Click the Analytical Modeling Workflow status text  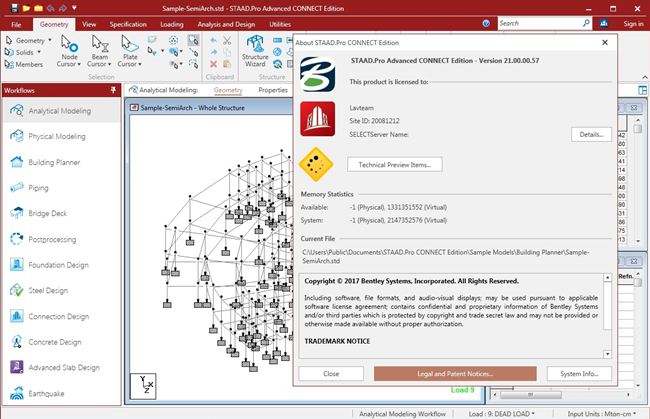[402, 414]
